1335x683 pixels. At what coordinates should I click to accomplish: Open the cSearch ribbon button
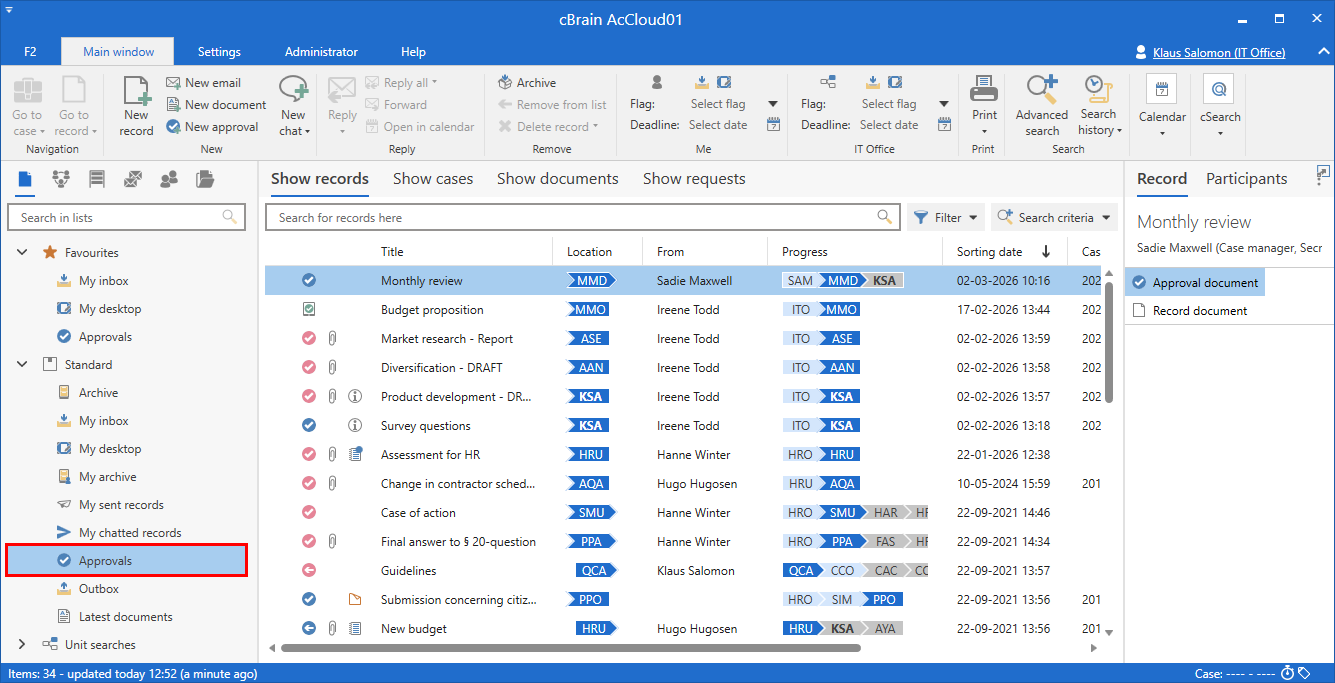1220,106
